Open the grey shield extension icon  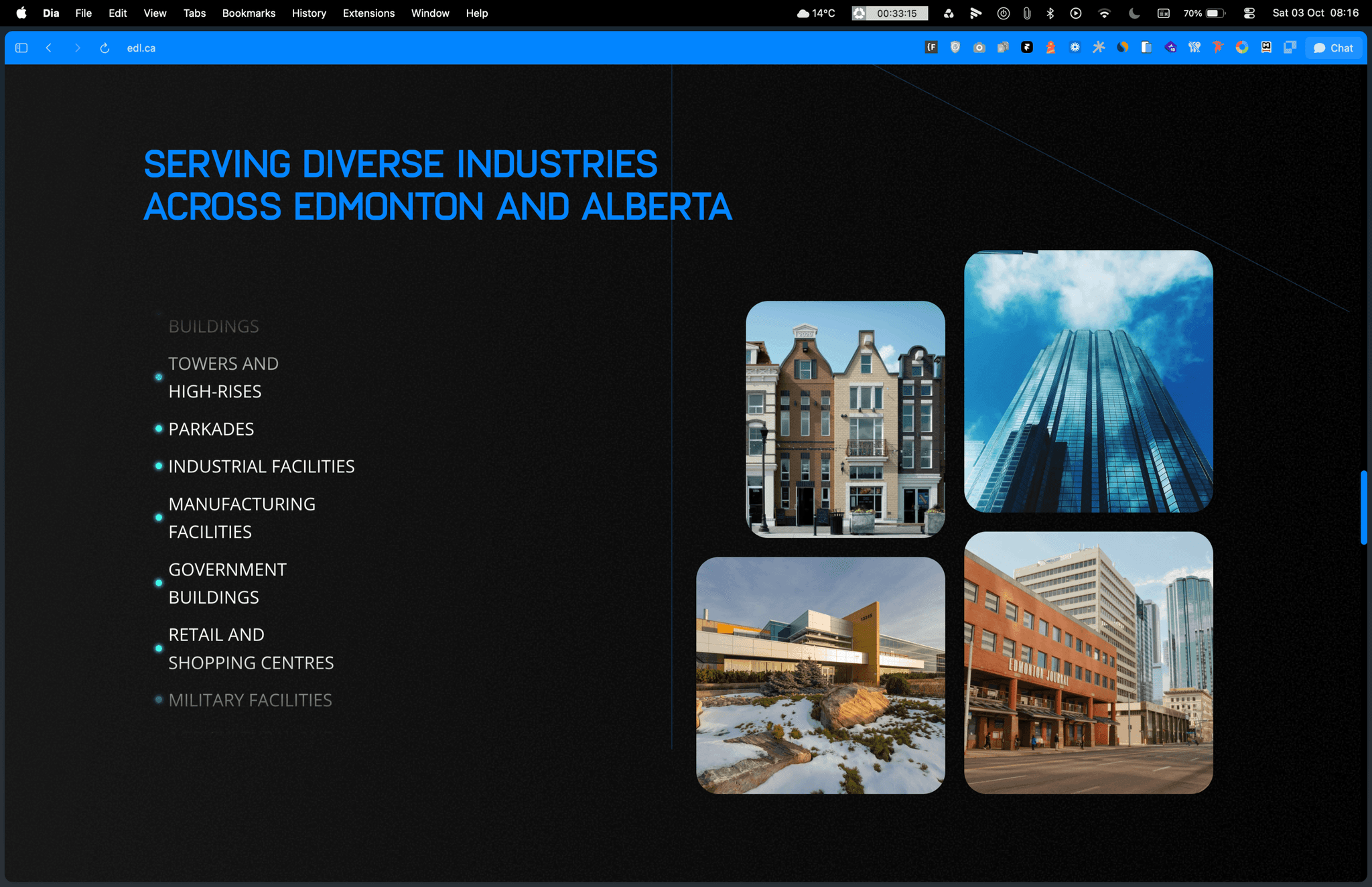955,48
